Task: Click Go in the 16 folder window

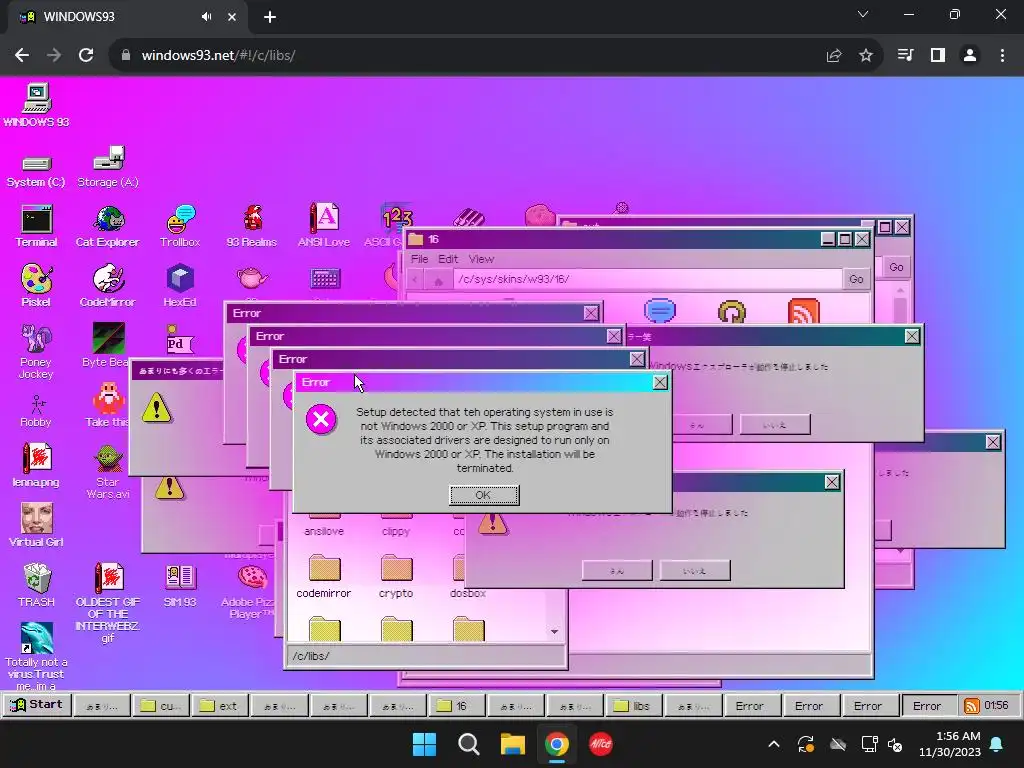Action: [856, 279]
